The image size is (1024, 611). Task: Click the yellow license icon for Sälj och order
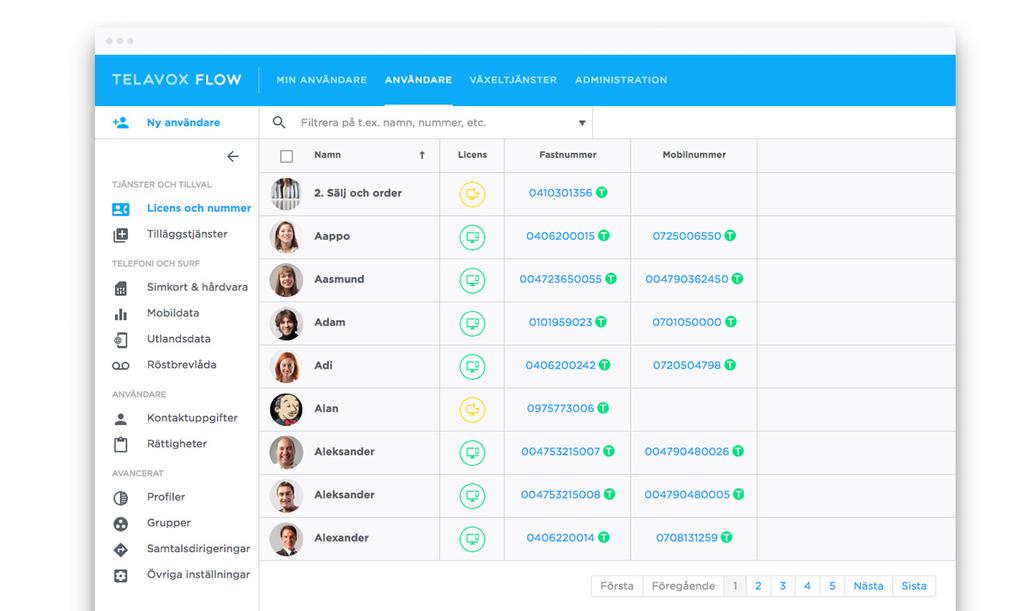pos(472,194)
